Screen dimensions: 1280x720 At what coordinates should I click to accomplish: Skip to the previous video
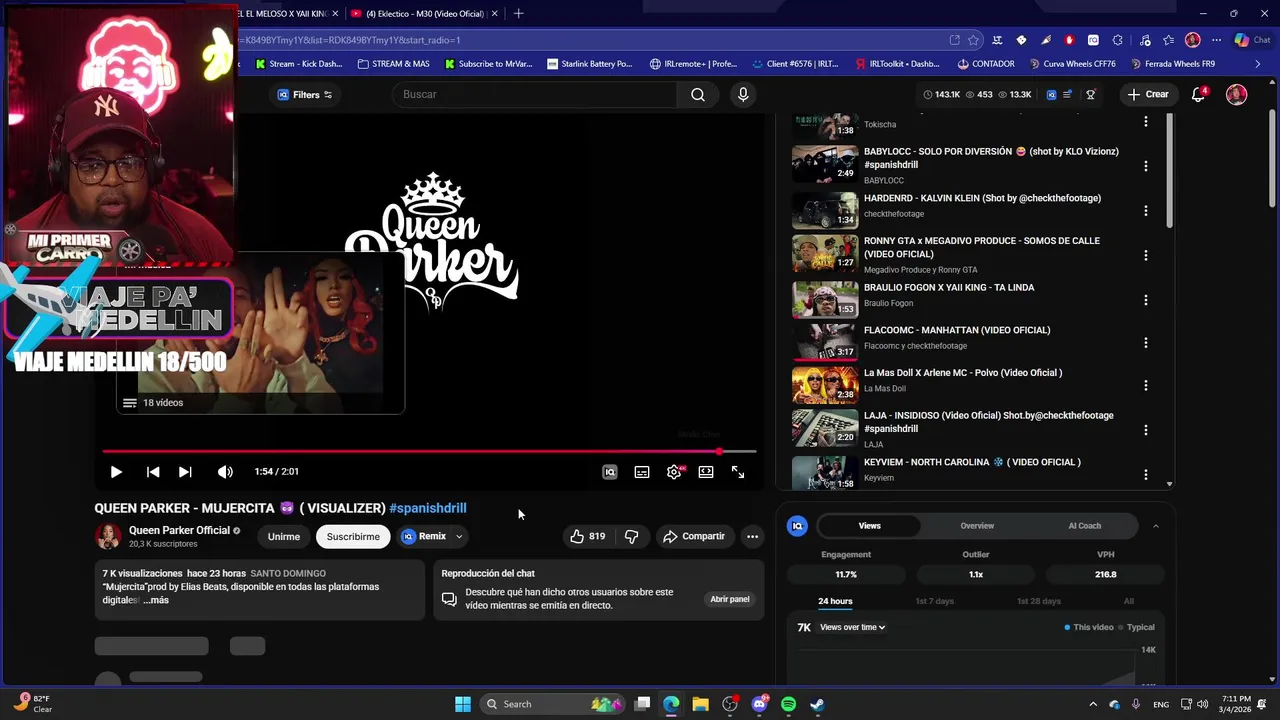(x=153, y=472)
